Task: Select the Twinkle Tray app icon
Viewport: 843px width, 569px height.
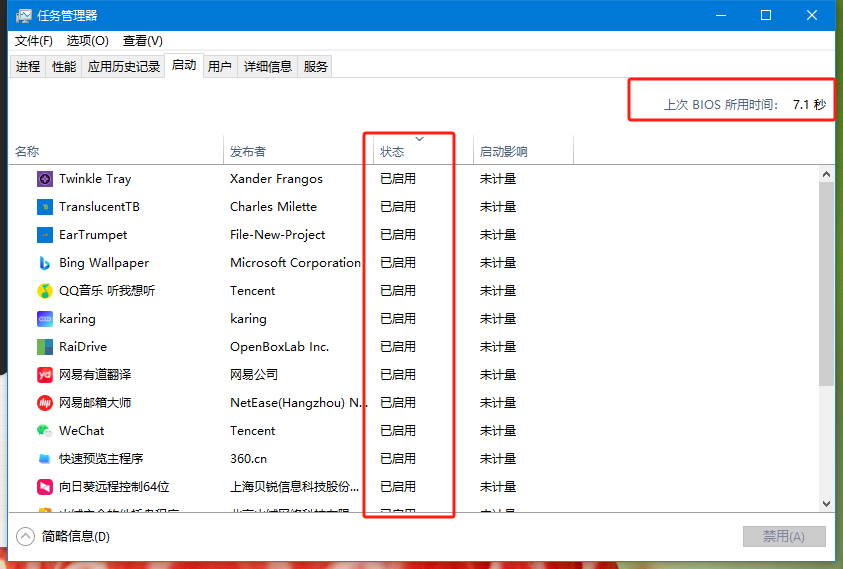Action: pos(45,179)
